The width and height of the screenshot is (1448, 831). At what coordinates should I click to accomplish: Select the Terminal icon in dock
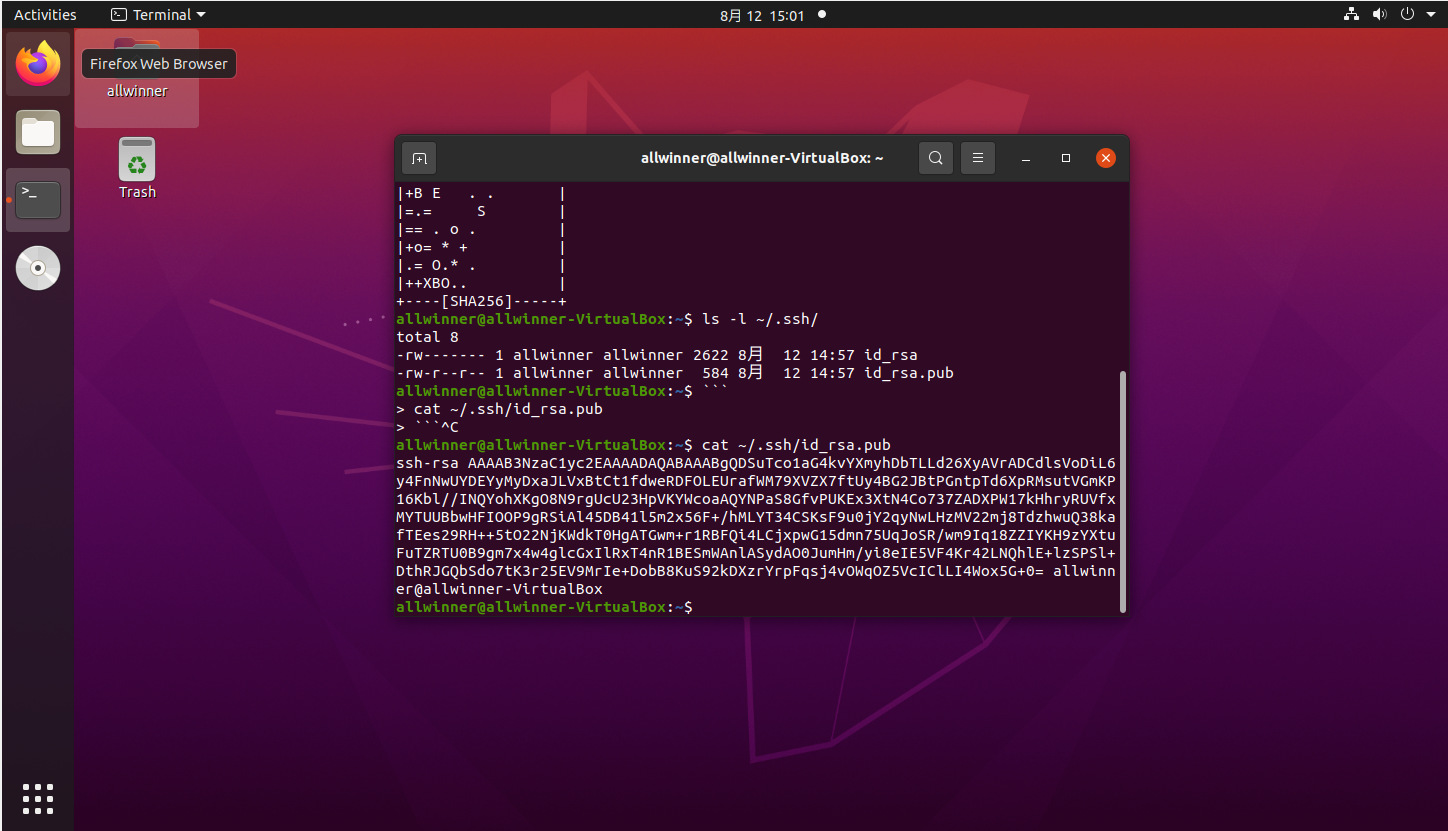[x=38, y=200]
